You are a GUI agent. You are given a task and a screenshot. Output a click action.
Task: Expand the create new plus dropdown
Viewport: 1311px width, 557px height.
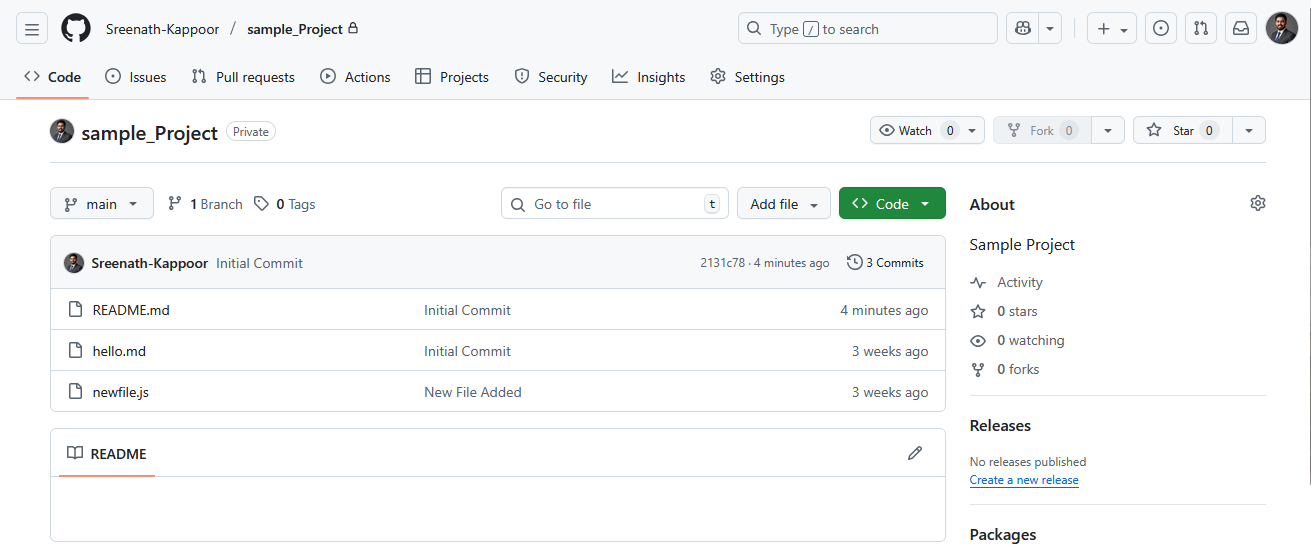coord(1111,29)
